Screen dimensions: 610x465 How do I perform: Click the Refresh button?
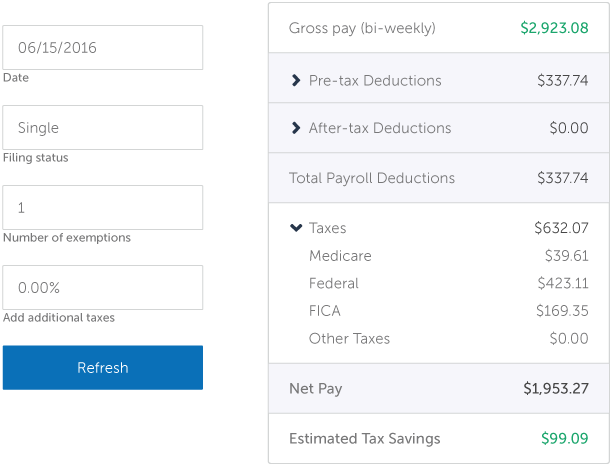pos(102,367)
